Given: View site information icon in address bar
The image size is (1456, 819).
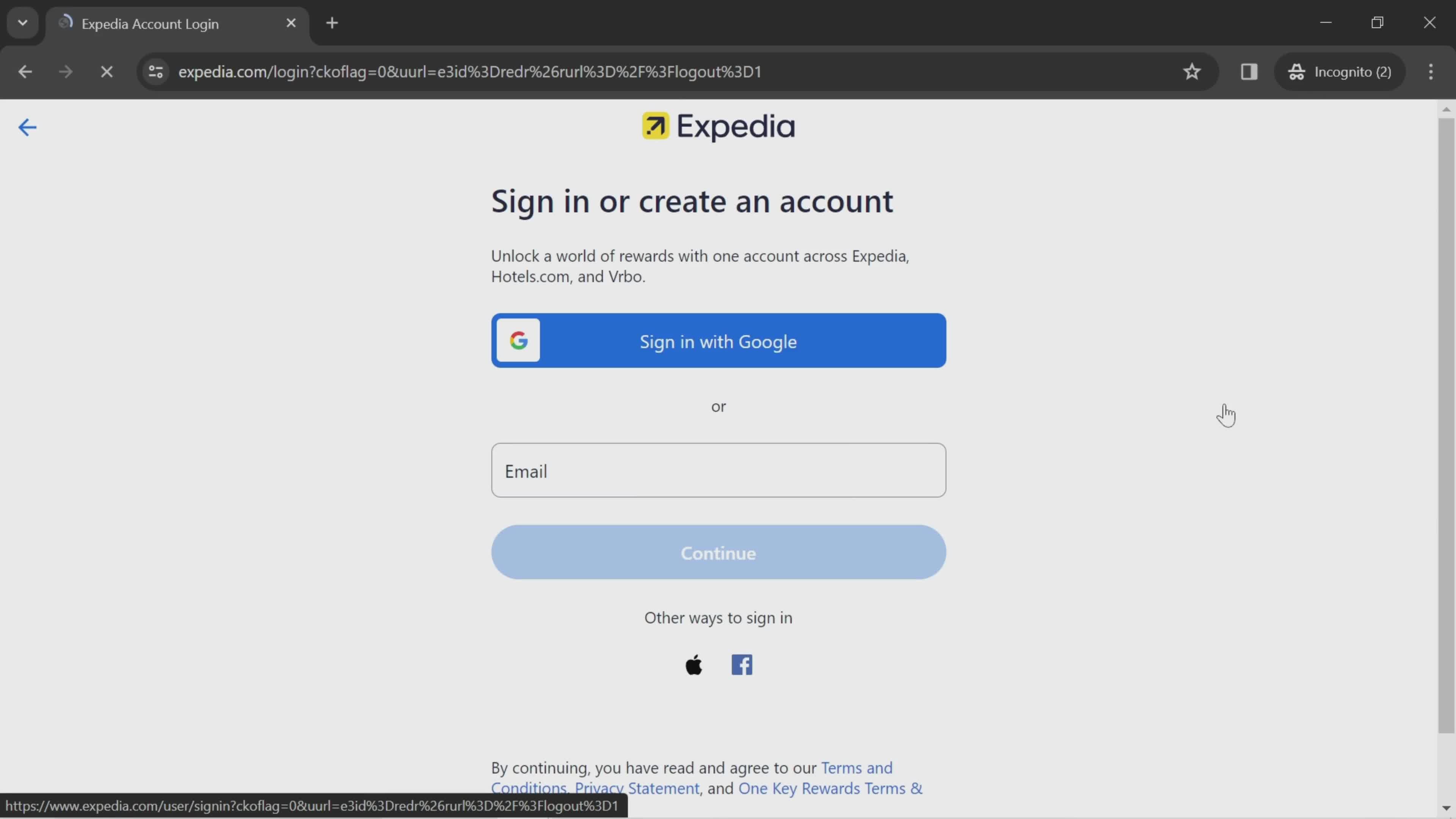Looking at the screenshot, I should 155,72.
